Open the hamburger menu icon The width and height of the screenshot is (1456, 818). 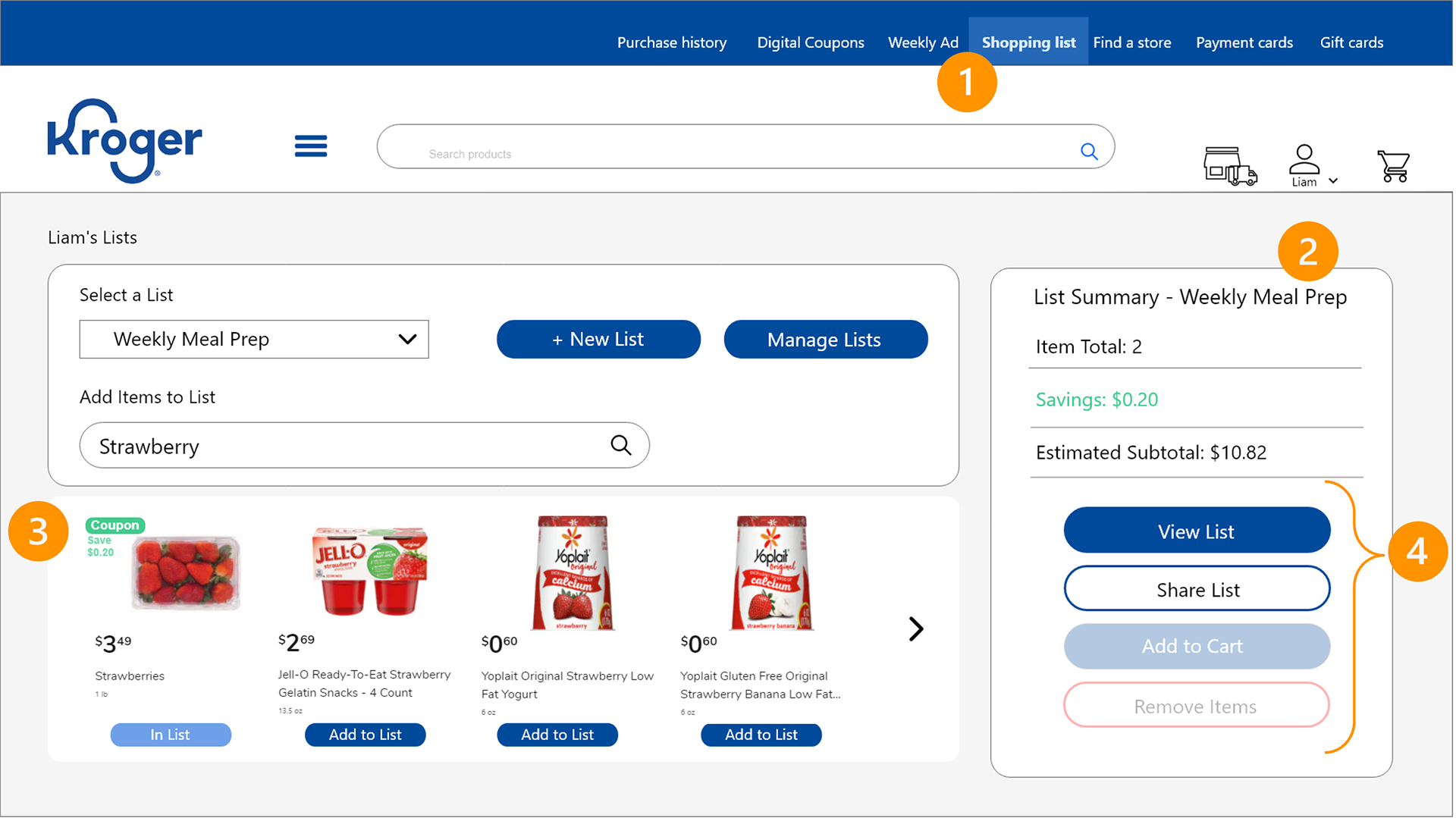tap(311, 146)
